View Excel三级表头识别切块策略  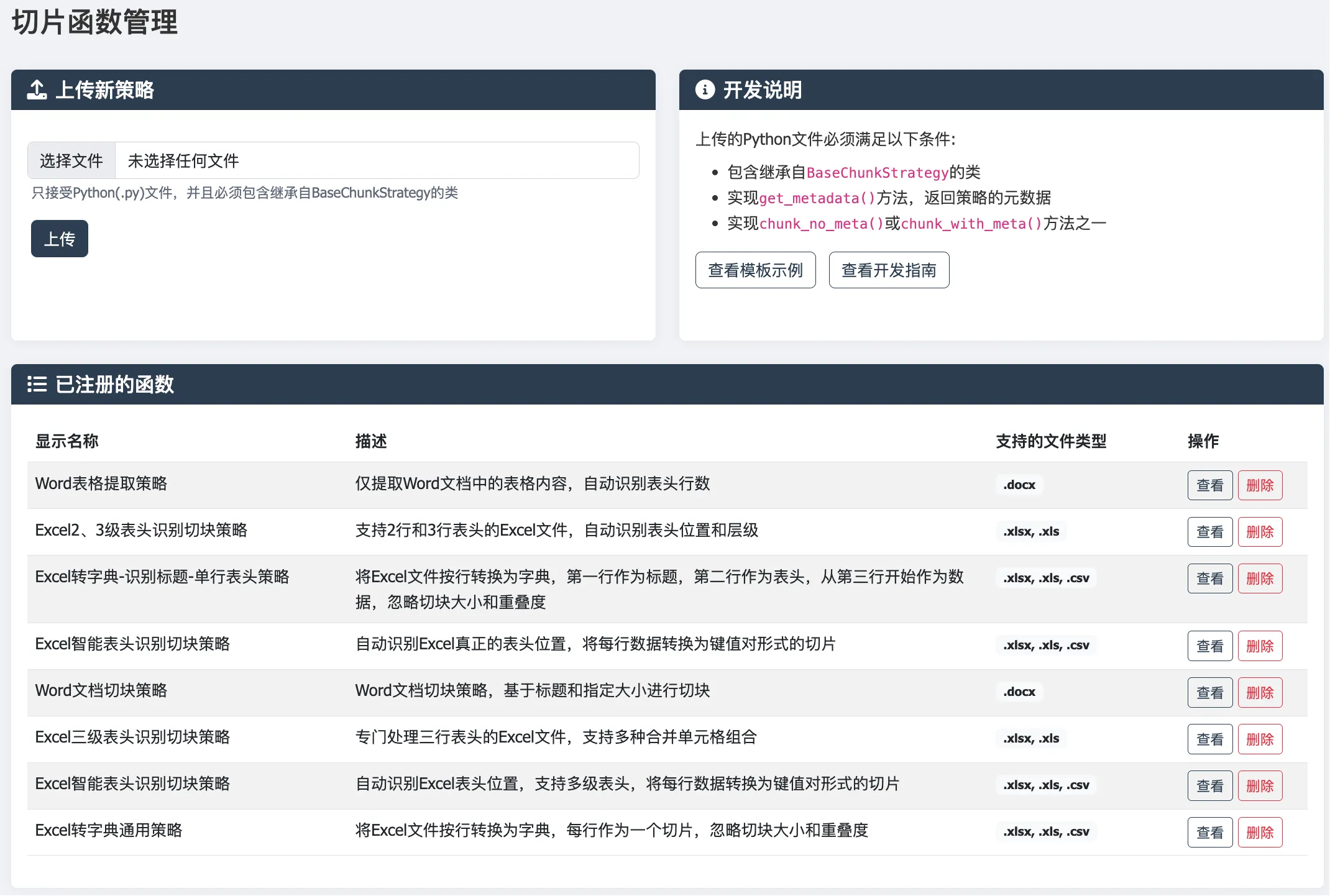click(1209, 739)
